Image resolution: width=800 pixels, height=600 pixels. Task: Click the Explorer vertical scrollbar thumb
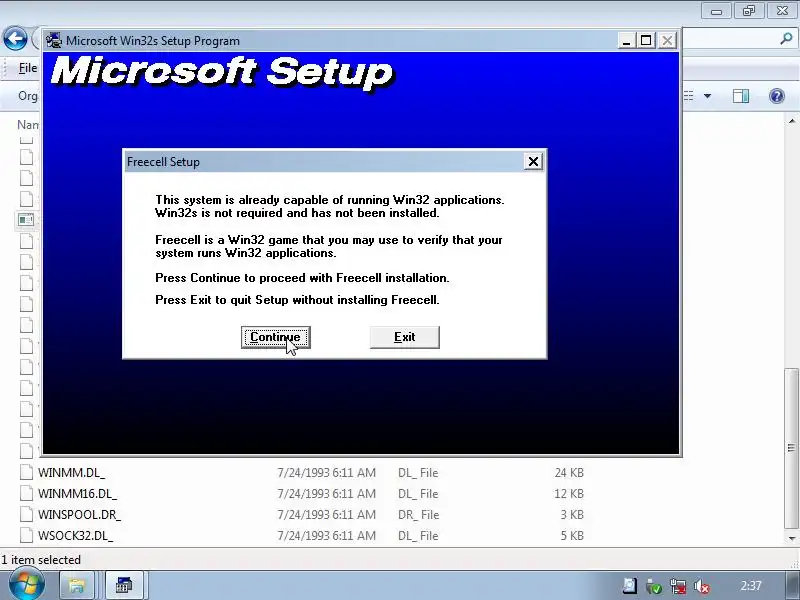click(x=791, y=448)
